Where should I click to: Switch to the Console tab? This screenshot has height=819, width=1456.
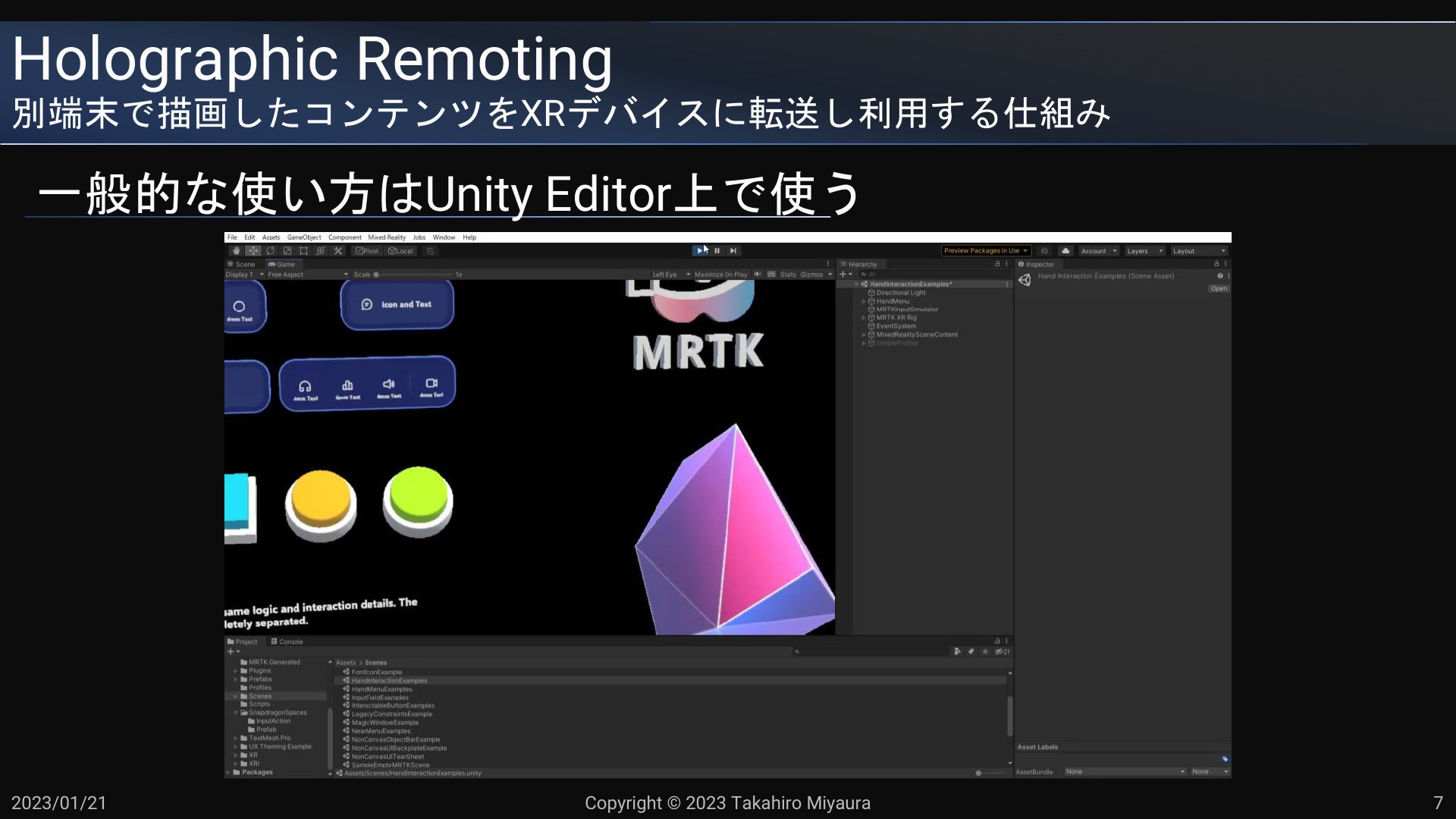click(x=287, y=642)
